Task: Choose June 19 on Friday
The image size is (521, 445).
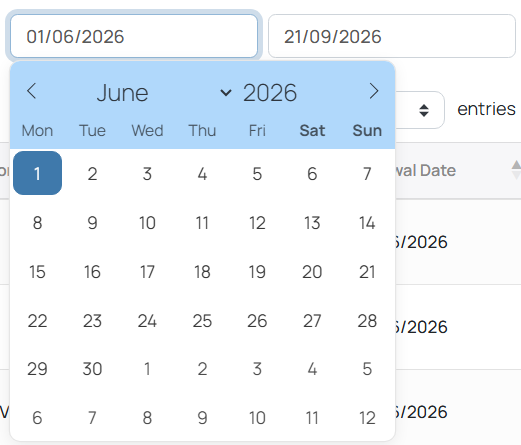Action: 257,272
